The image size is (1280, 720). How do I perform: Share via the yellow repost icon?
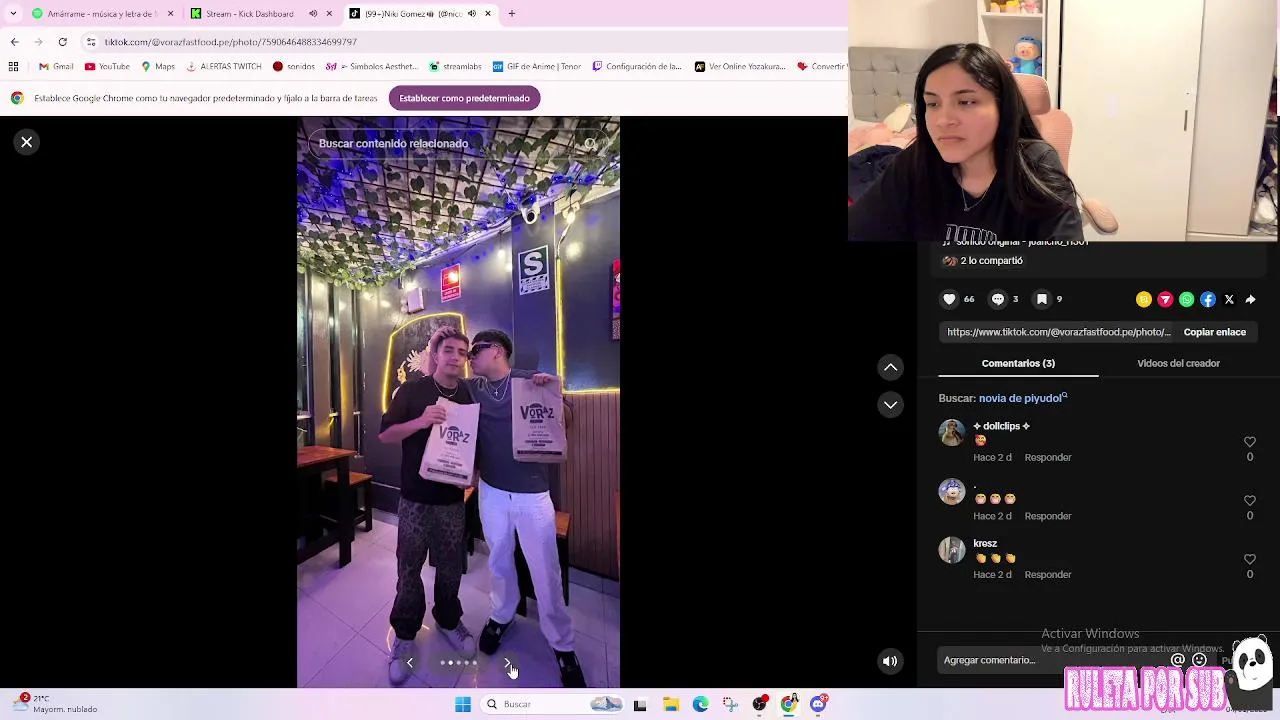1144,300
